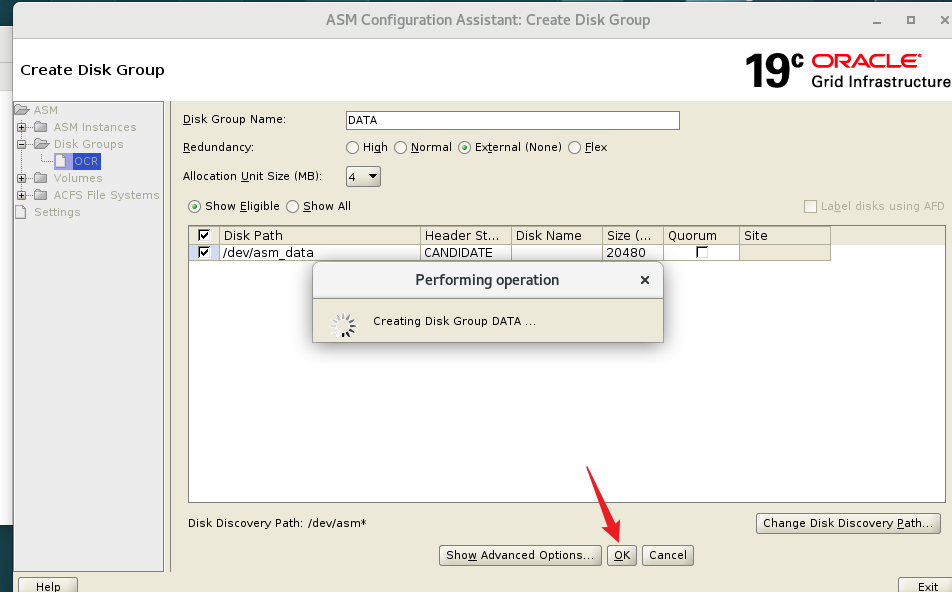This screenshot has height=592, width=952.
Task: Sort by the Site column header
Action: tap(784, 236)
